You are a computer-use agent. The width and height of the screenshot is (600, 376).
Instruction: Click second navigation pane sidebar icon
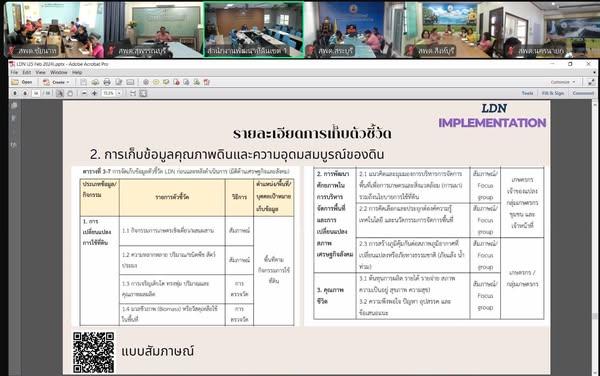14,118
